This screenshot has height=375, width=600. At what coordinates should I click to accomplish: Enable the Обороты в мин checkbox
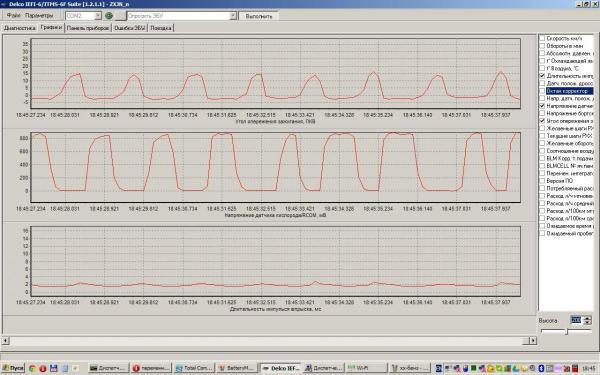(542, 46)
